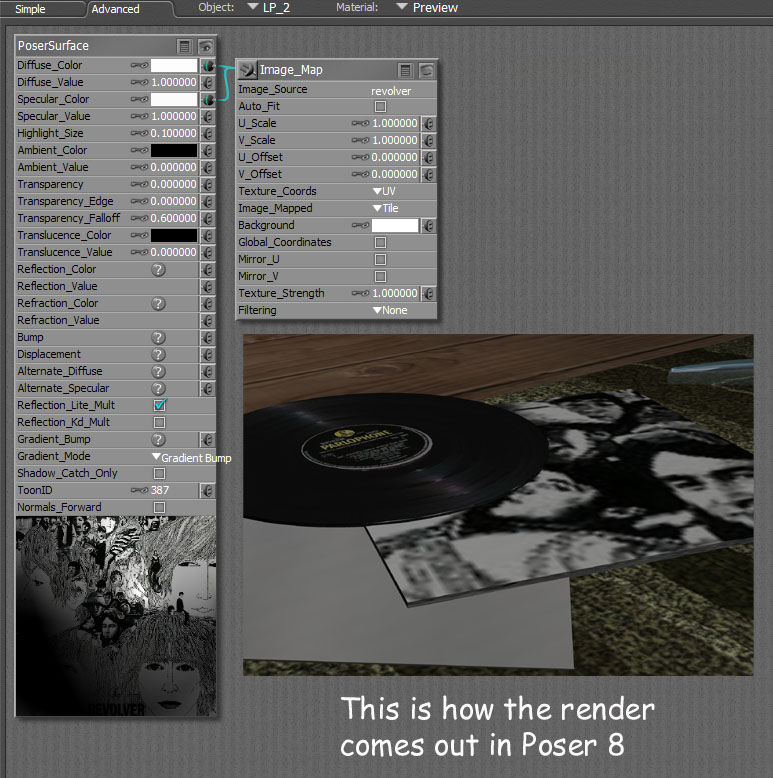This screenshot has height=778, width=773.
Task: Click the Texture_Strength 1.000000 value field
Action: (395, 294)
